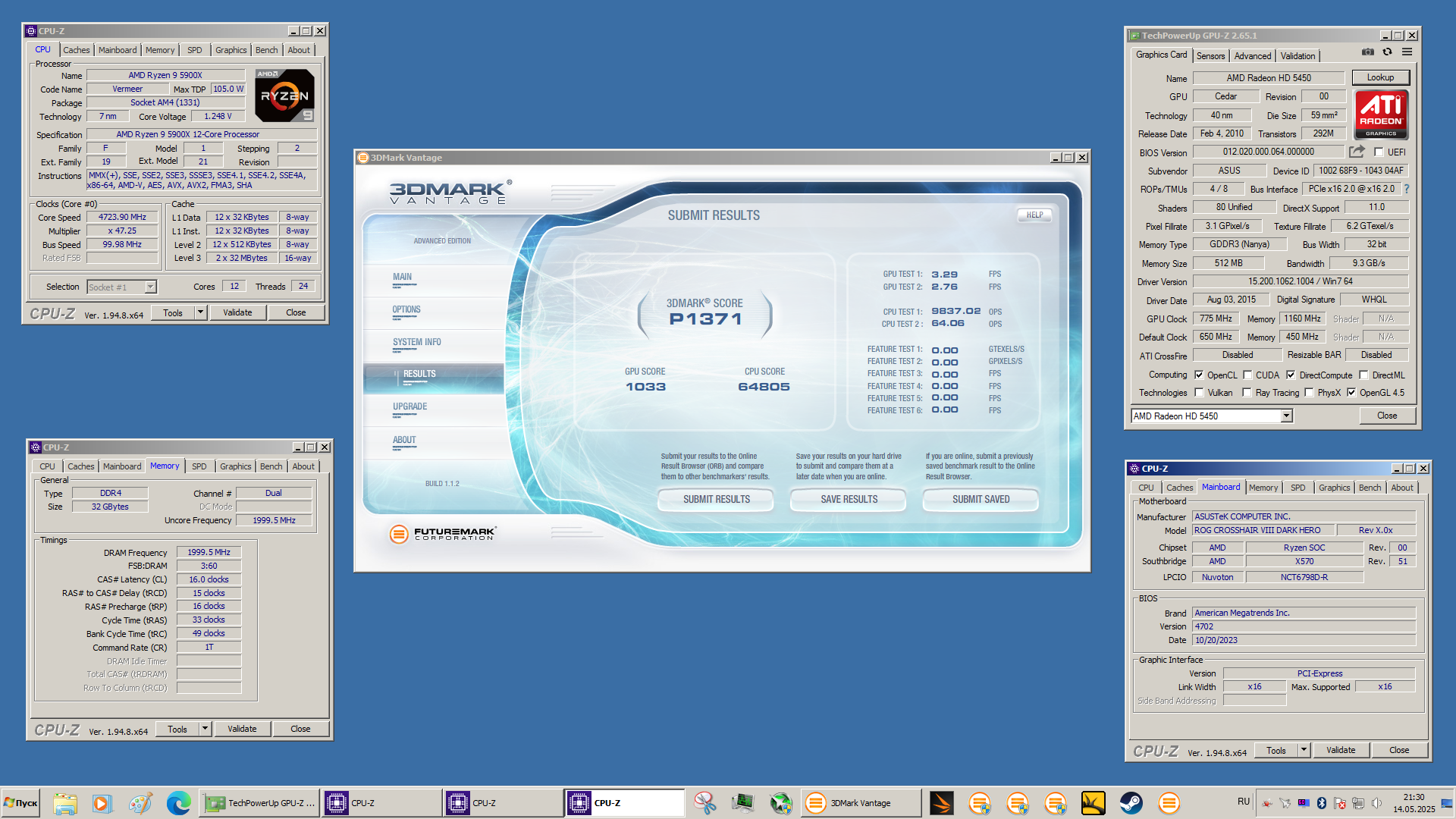Click the 3DMark Vantage title bar icon
This screenshot has height=819, width=1456.
(x=362, y=158)
